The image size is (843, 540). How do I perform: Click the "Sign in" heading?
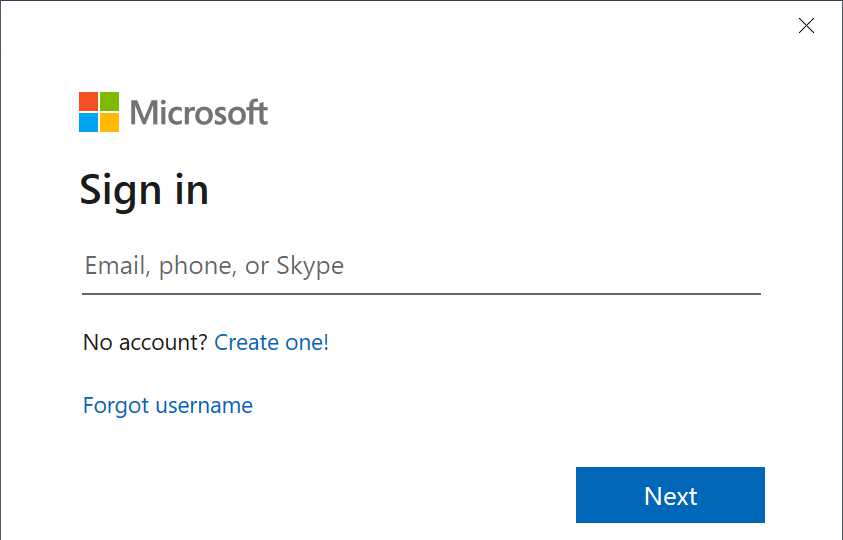(144, 189)
